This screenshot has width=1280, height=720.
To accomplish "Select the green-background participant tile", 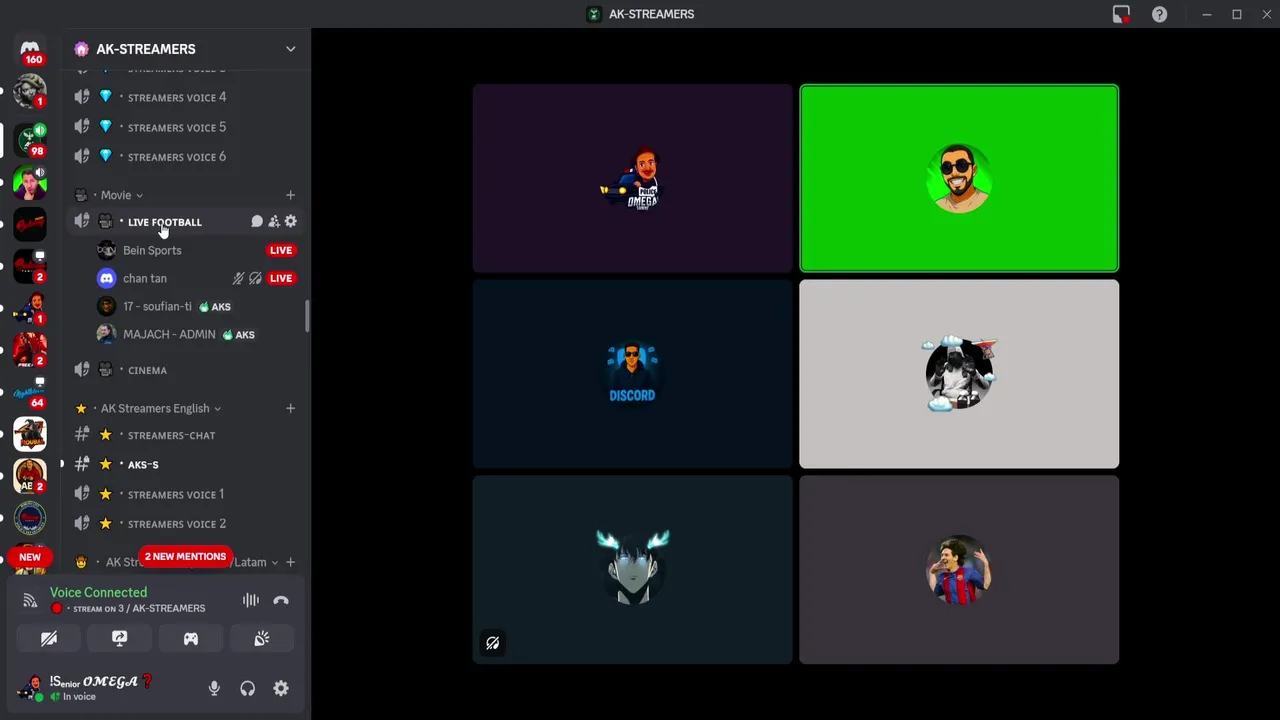I will [959, 178].
